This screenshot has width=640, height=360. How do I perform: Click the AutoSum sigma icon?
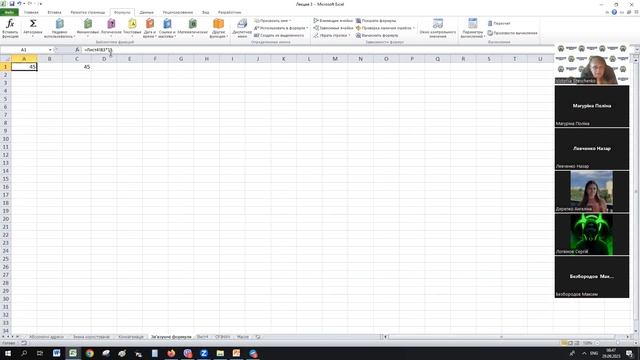pos(33,24)
